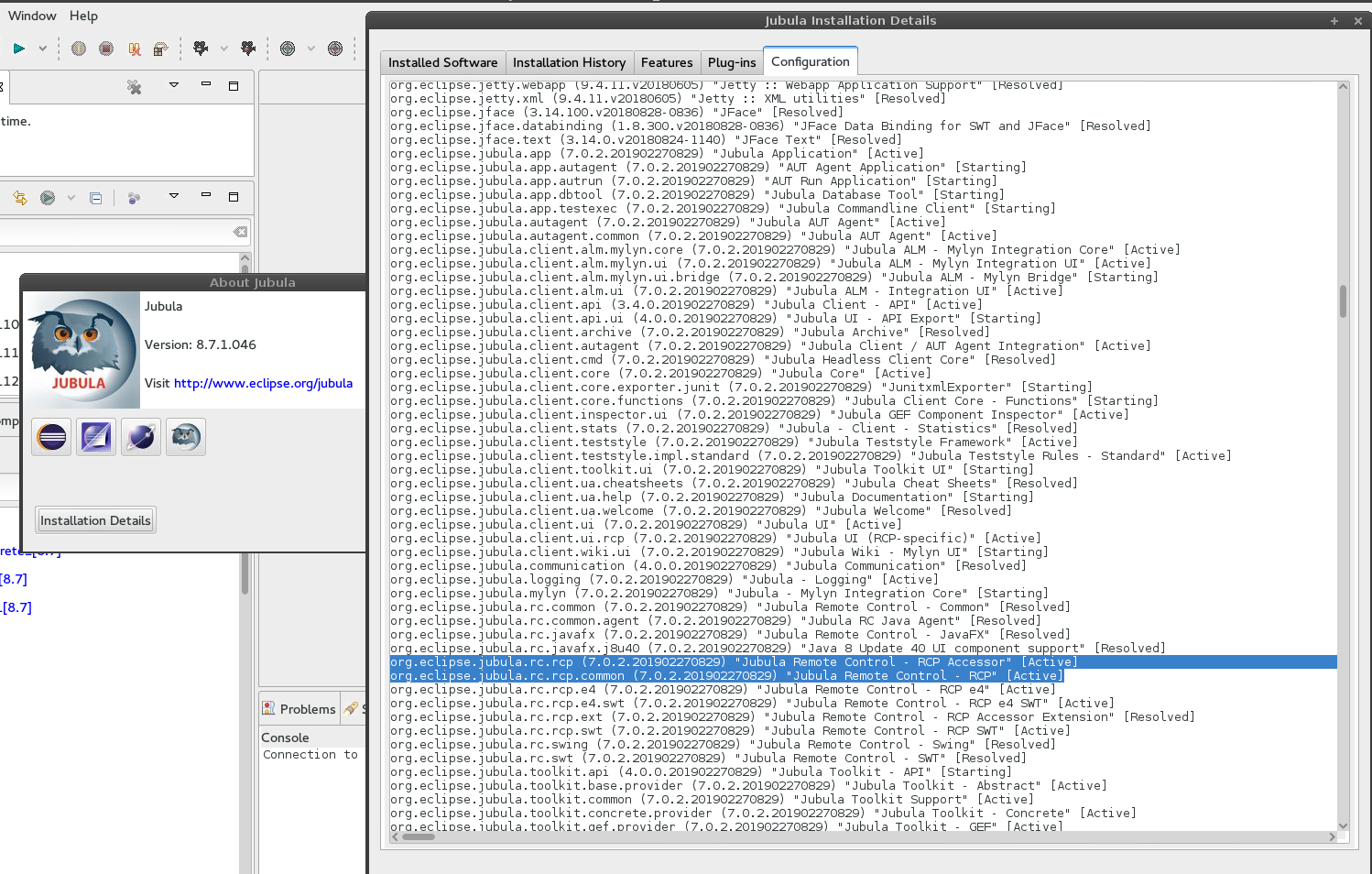Open the view menu triangle in the upper view
This screenshot has height=874, width=1372.
click(x=174, y=85)
